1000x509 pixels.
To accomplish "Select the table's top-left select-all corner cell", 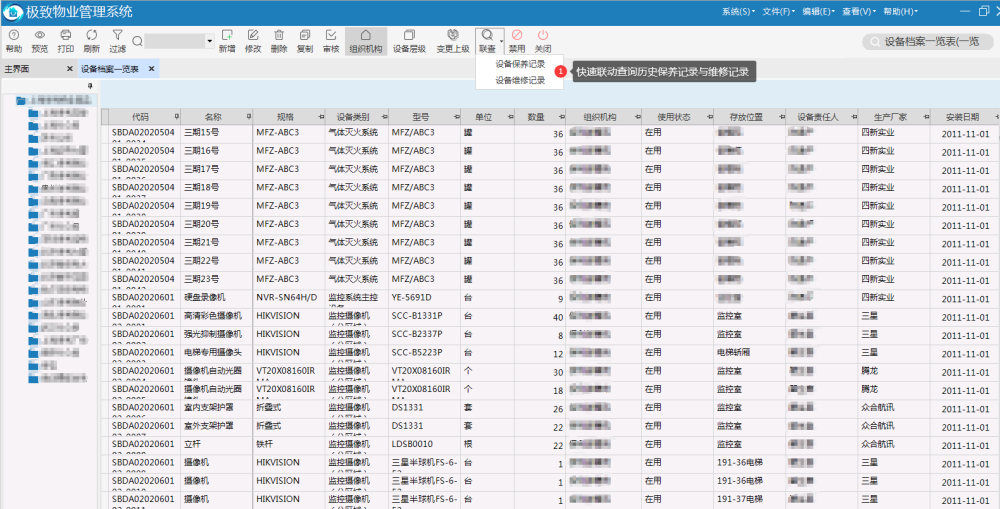I will coord(105,117).
